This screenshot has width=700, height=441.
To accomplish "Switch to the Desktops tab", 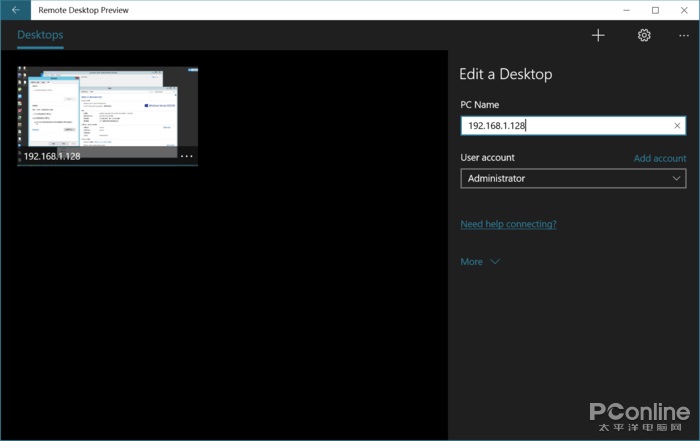I will point(40,35).
